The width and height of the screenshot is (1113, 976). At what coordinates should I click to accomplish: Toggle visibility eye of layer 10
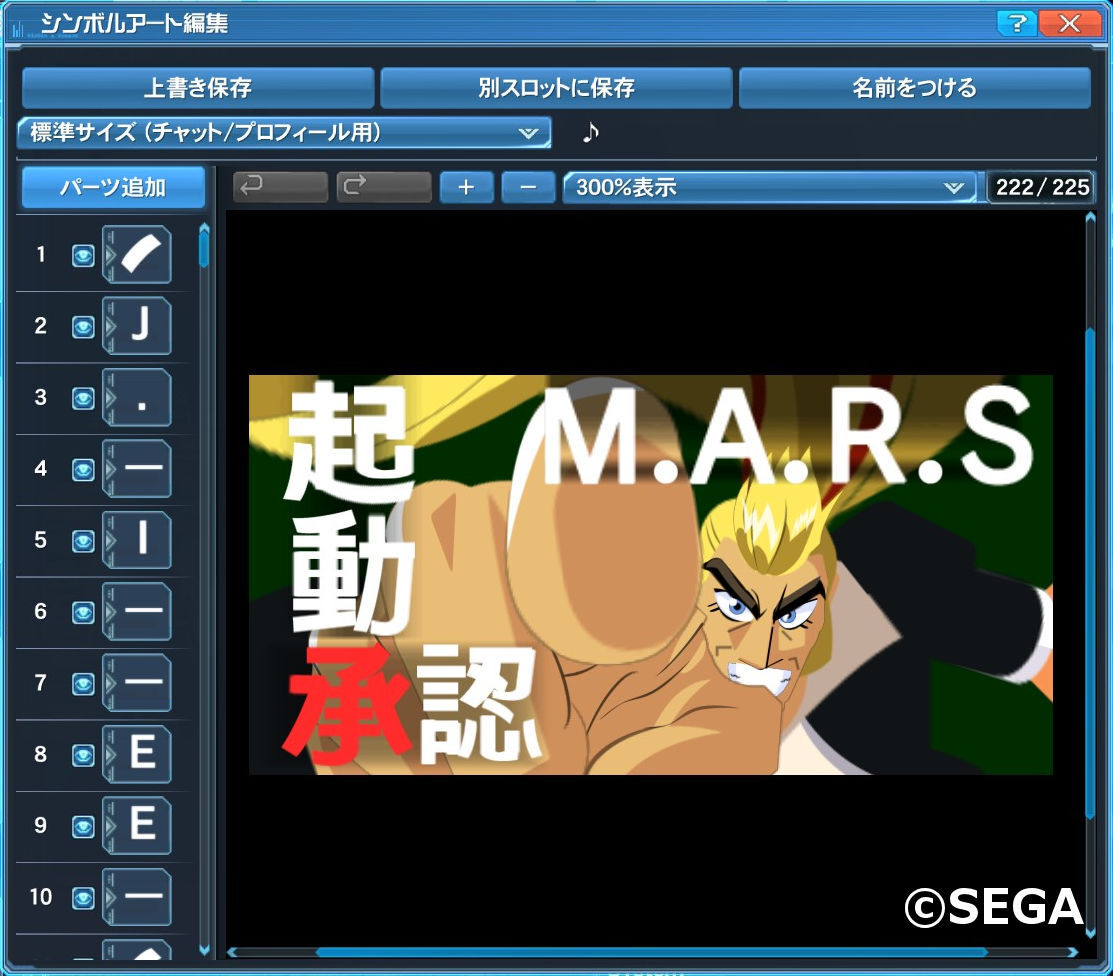(83, 899)
